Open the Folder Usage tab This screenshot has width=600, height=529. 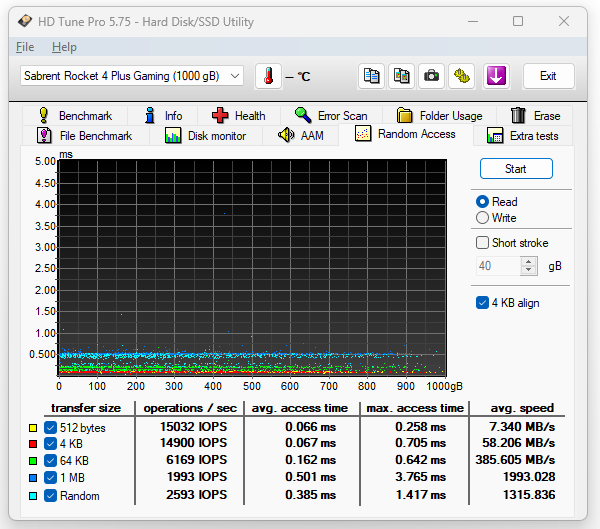(x=439, y=116)
